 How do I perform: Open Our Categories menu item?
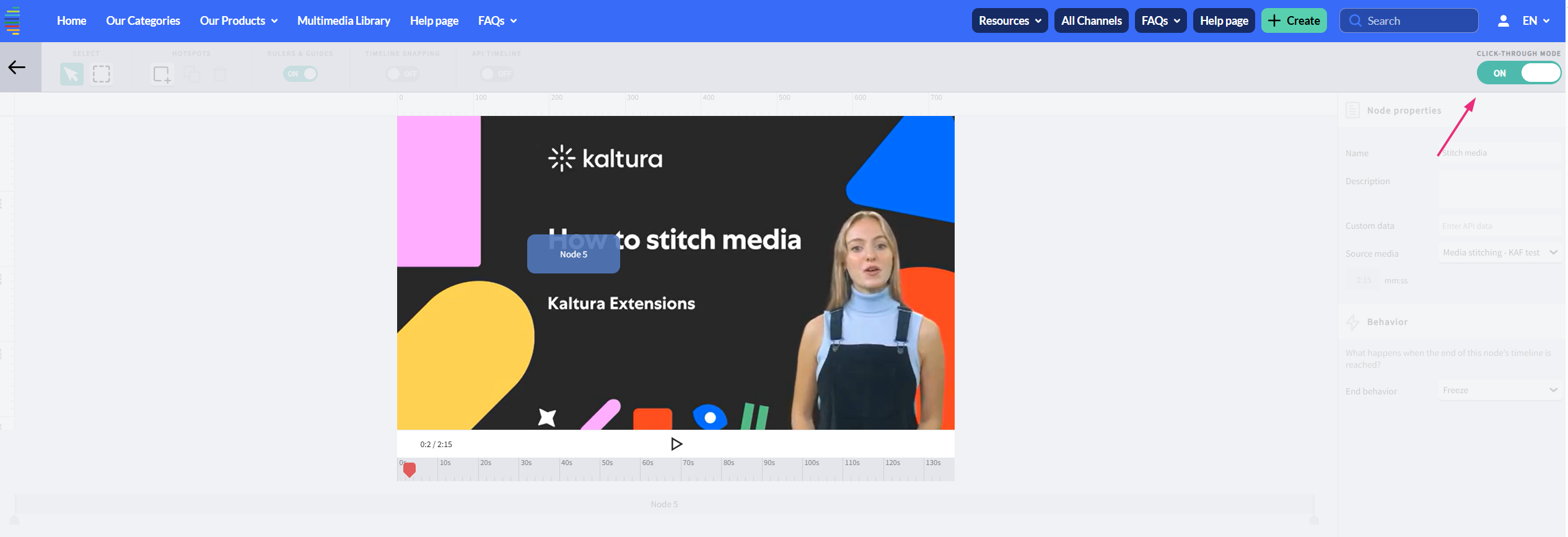(x=143, y=21)
